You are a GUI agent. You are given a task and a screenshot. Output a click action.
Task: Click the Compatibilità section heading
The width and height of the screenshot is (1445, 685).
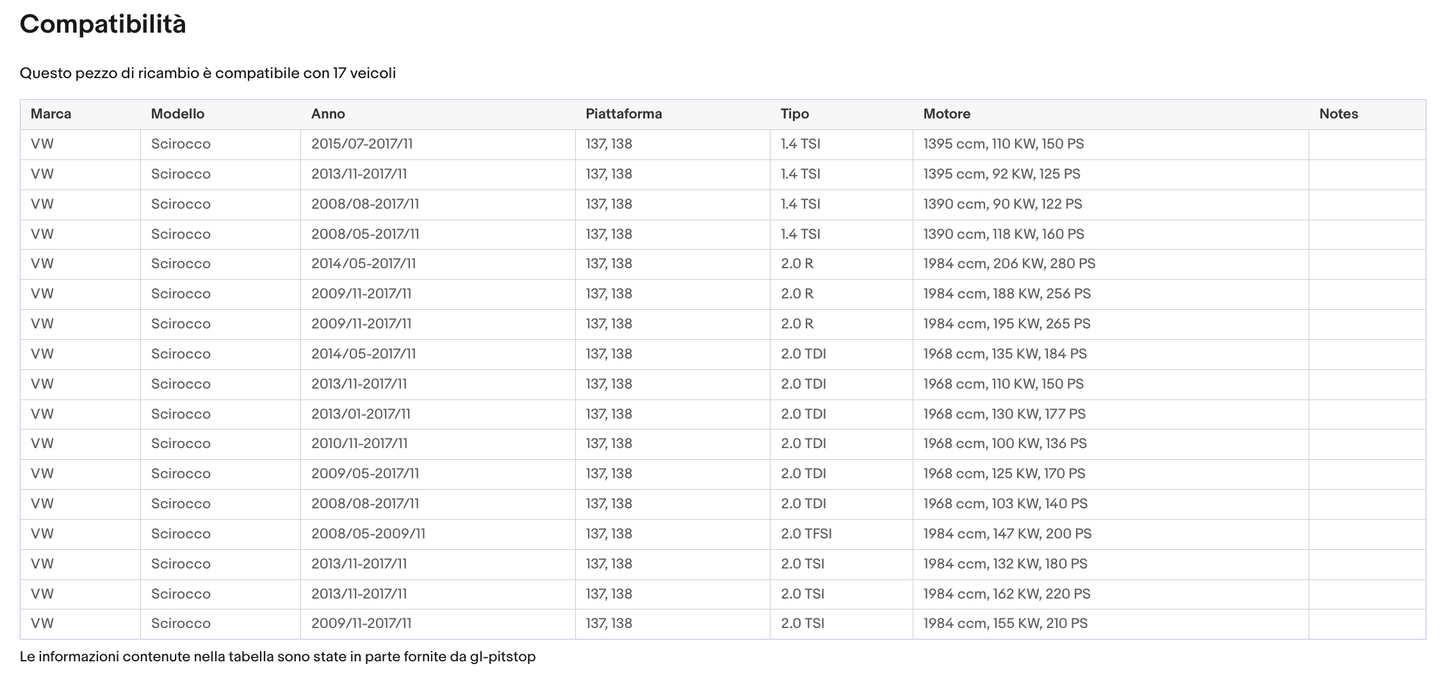103,25
